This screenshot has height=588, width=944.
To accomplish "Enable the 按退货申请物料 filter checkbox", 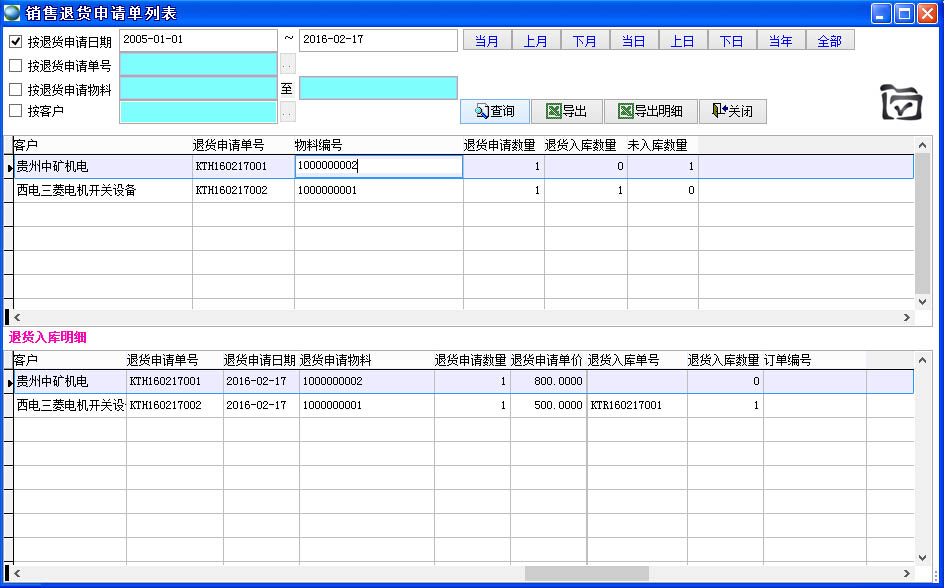I will coord(15,89).
